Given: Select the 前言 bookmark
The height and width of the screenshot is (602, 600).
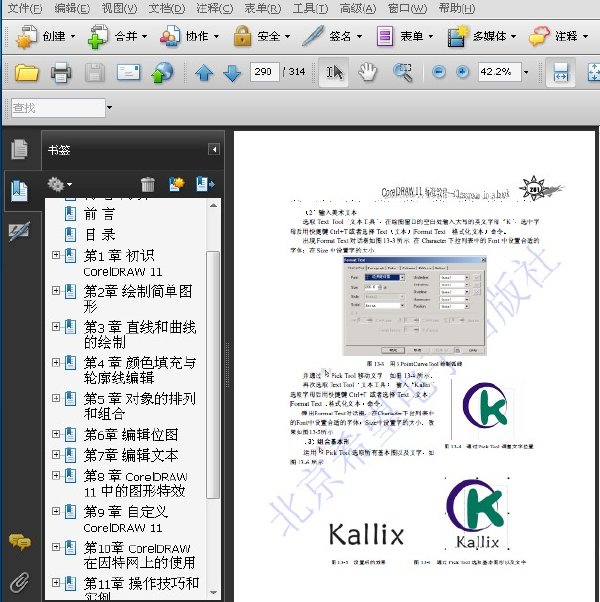Looking at the screenshot, I should [99, 214].
